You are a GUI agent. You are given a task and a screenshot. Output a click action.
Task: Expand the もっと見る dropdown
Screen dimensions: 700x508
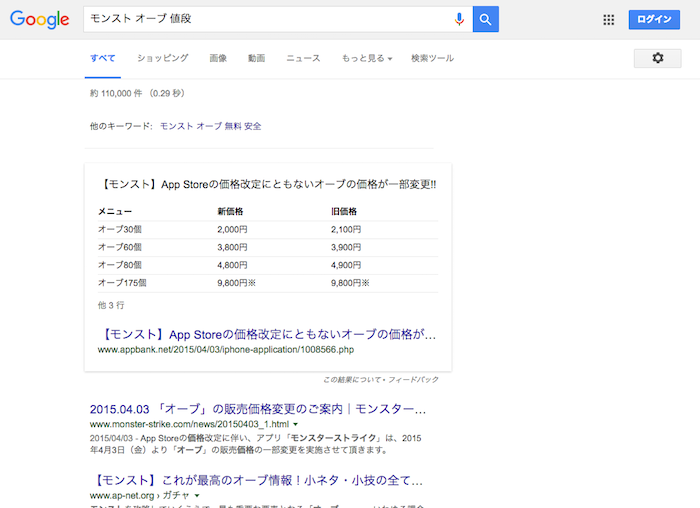click(366, 58)
